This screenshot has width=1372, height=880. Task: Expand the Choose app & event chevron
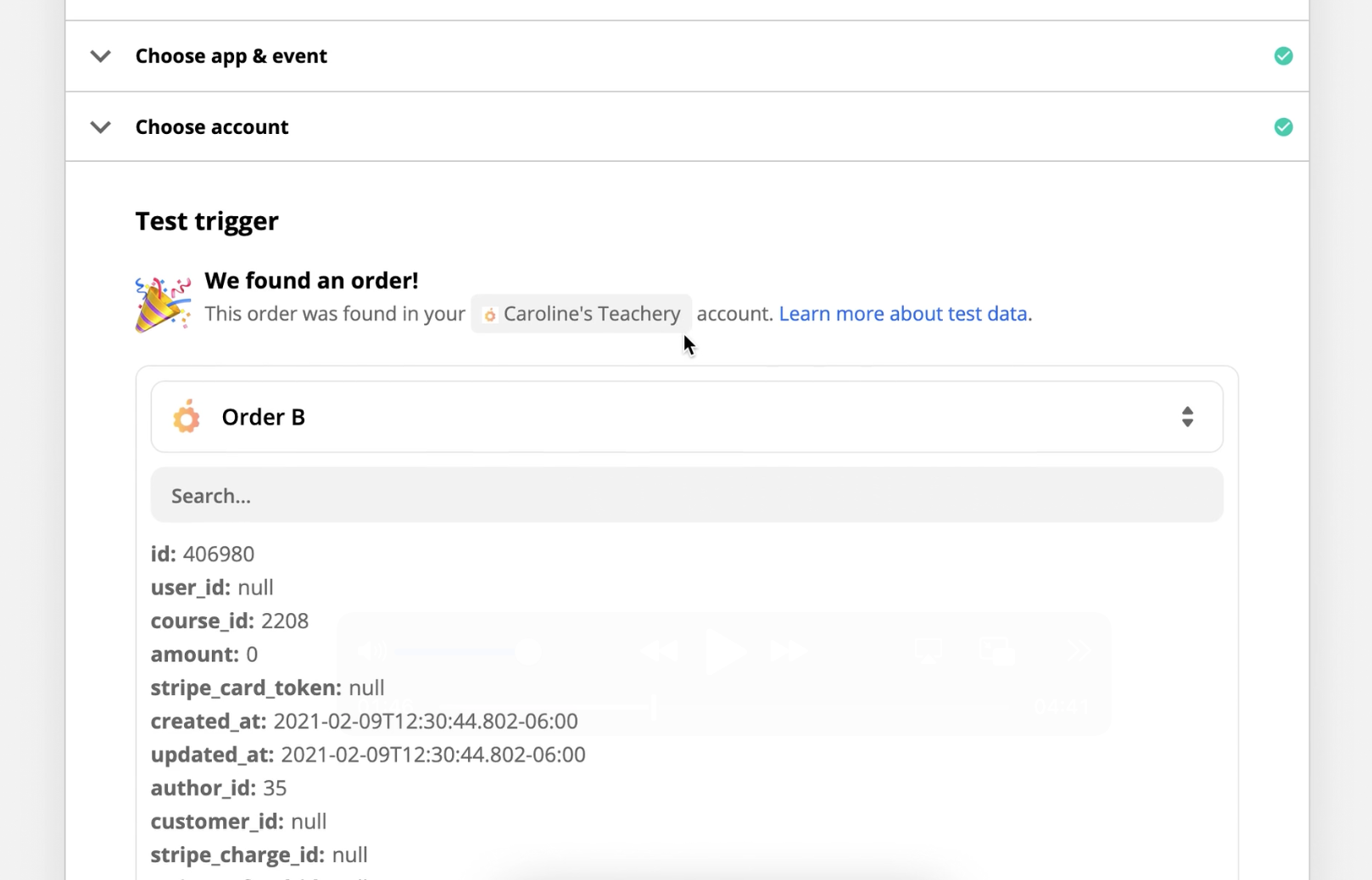point(101,56)
